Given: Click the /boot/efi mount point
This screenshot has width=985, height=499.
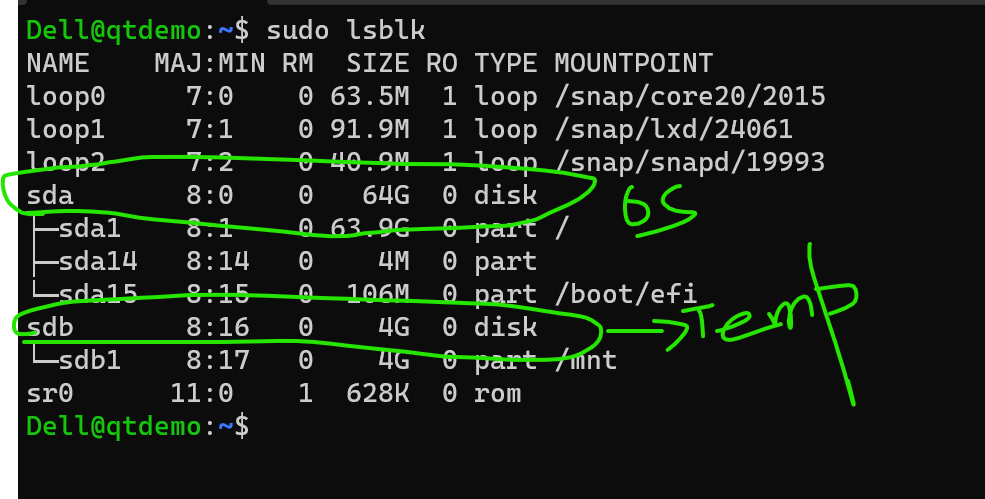Looking at the screenshot, I should 626,294.
